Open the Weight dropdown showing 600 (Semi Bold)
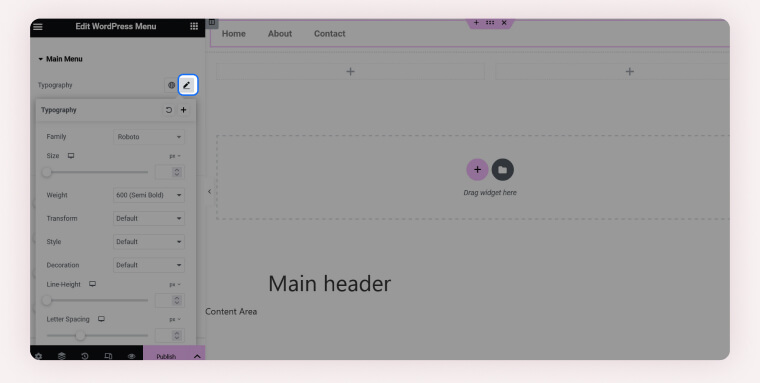Screen dimensions: 760x383 149,195
